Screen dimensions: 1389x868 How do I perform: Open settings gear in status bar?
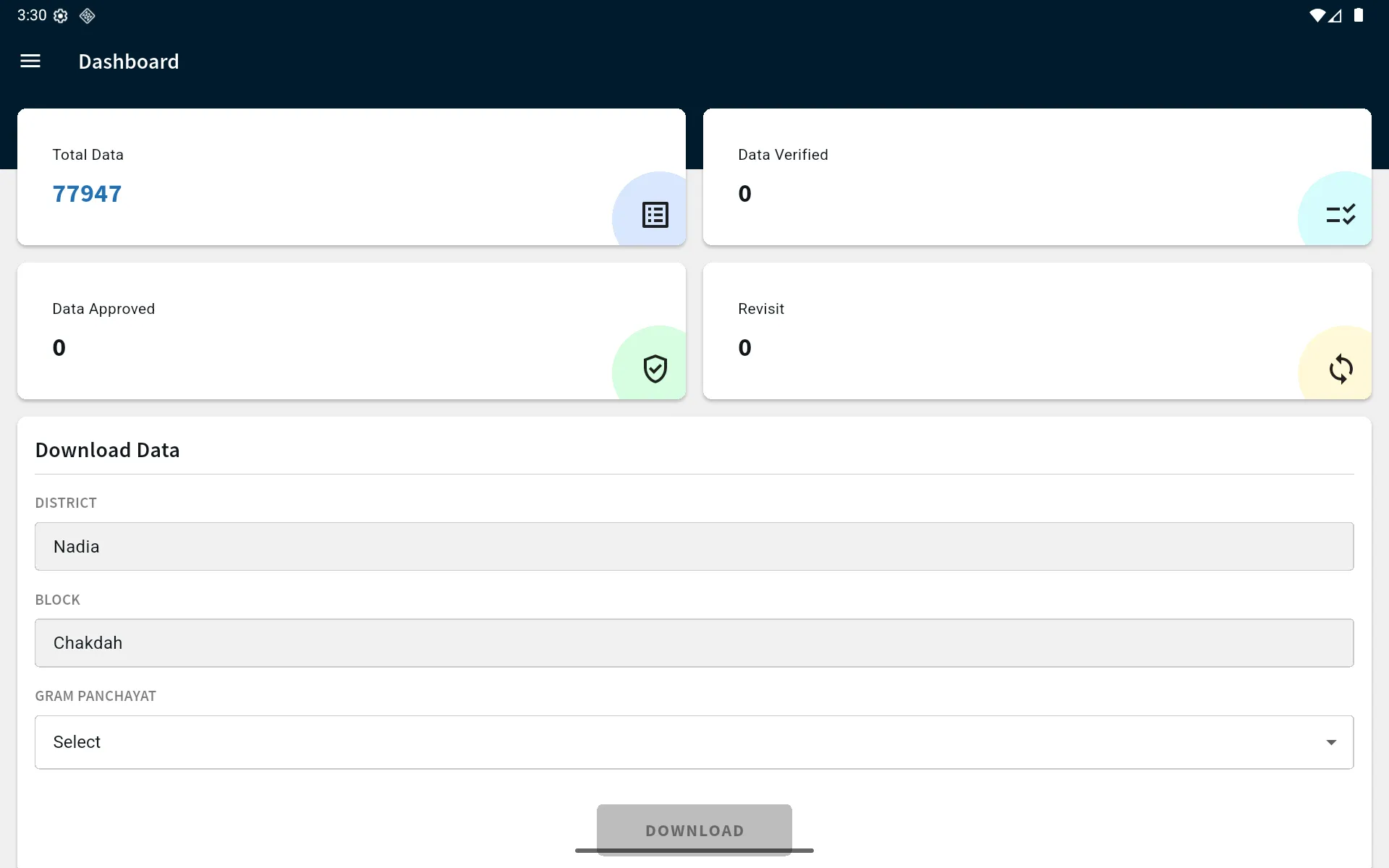[x=61, y=16]
